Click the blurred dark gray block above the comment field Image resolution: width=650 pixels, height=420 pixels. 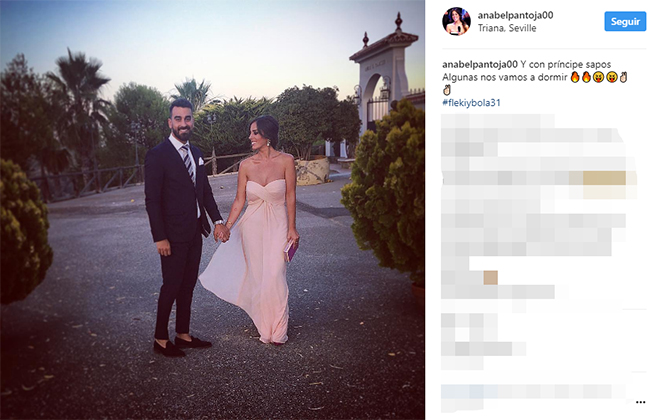point(483,349)
